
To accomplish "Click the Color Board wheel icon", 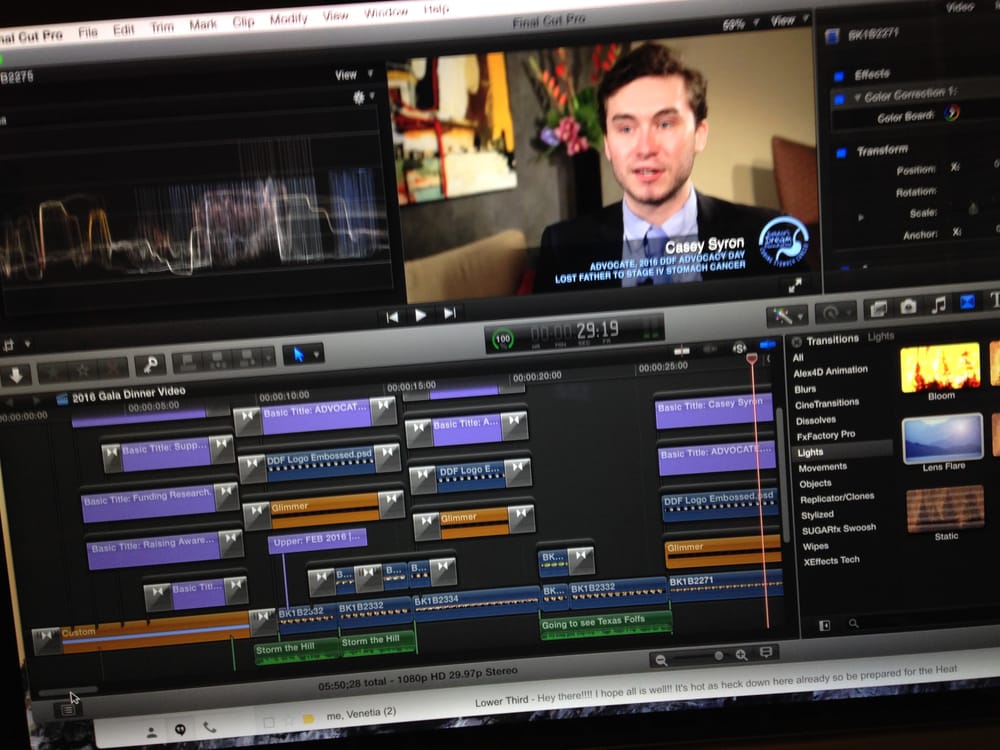I will pos(951,113).
